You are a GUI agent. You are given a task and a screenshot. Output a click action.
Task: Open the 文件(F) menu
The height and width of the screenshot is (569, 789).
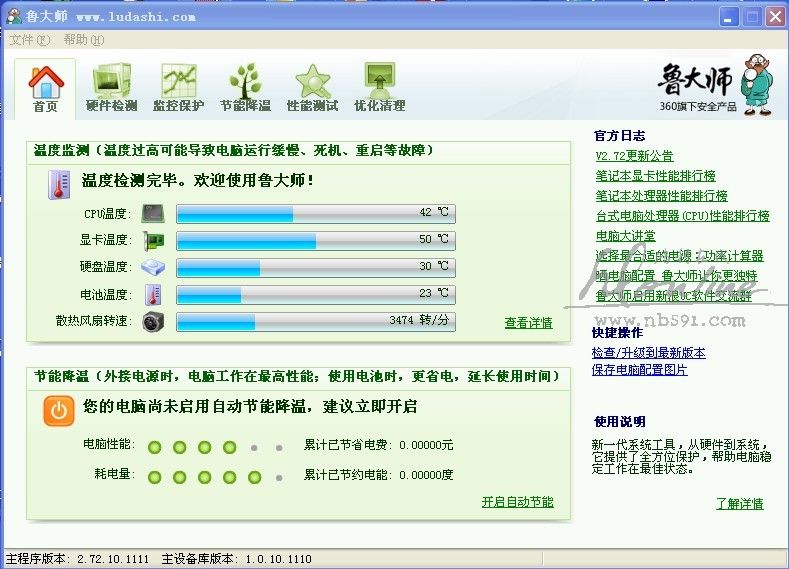(29, 40)
